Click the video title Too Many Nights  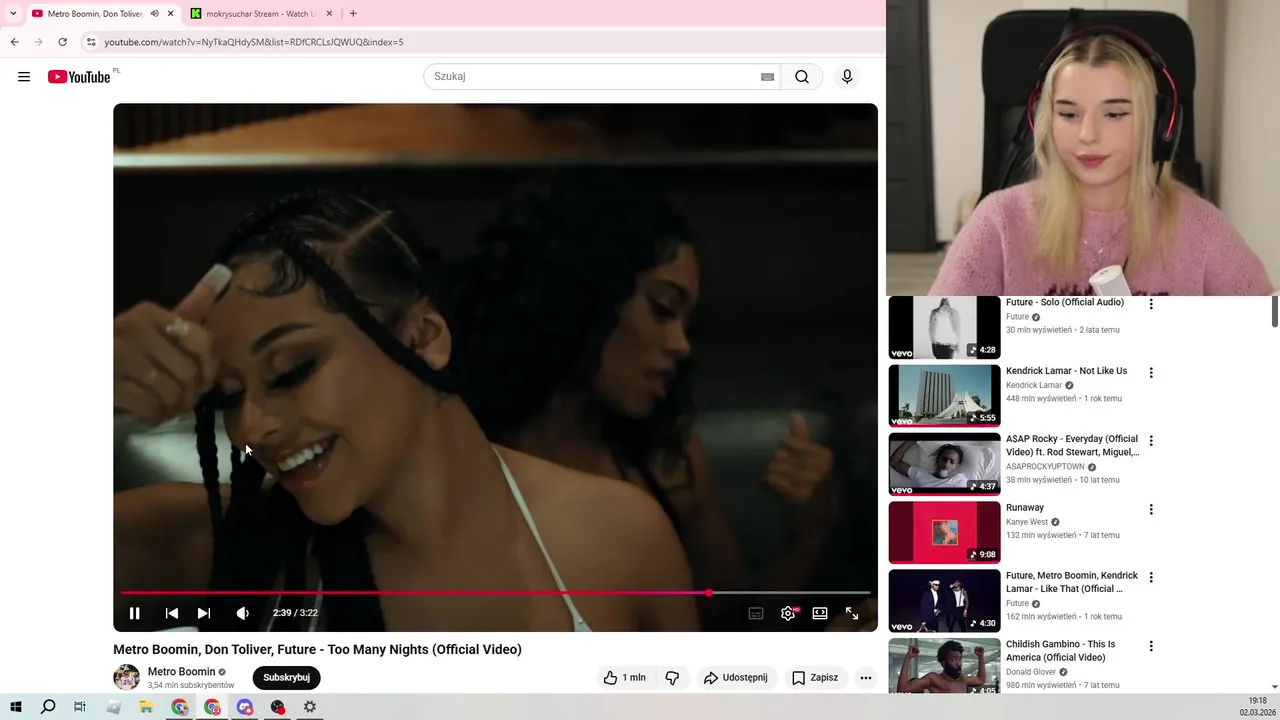[x=317, y=650]
